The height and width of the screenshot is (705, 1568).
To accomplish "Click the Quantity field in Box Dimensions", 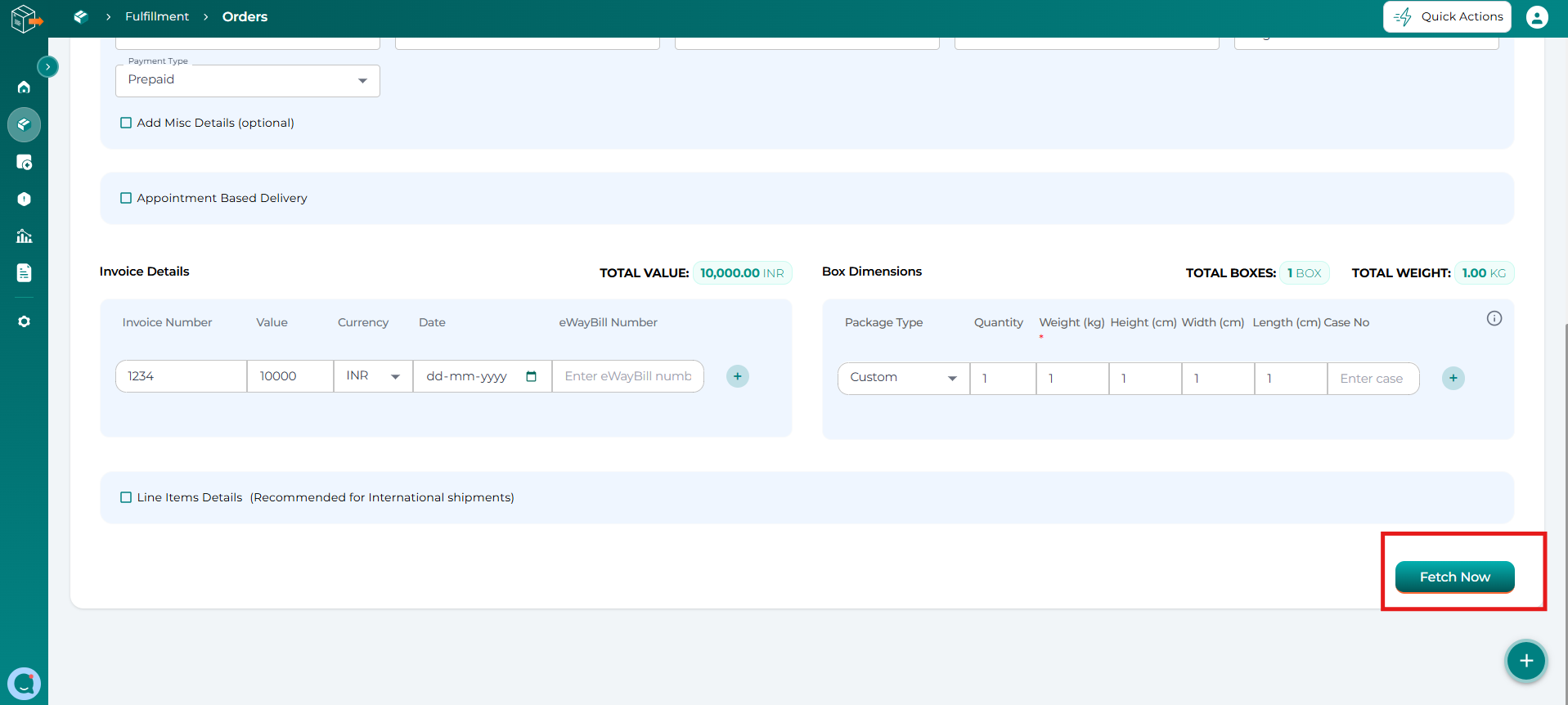I will [1003, 378].
